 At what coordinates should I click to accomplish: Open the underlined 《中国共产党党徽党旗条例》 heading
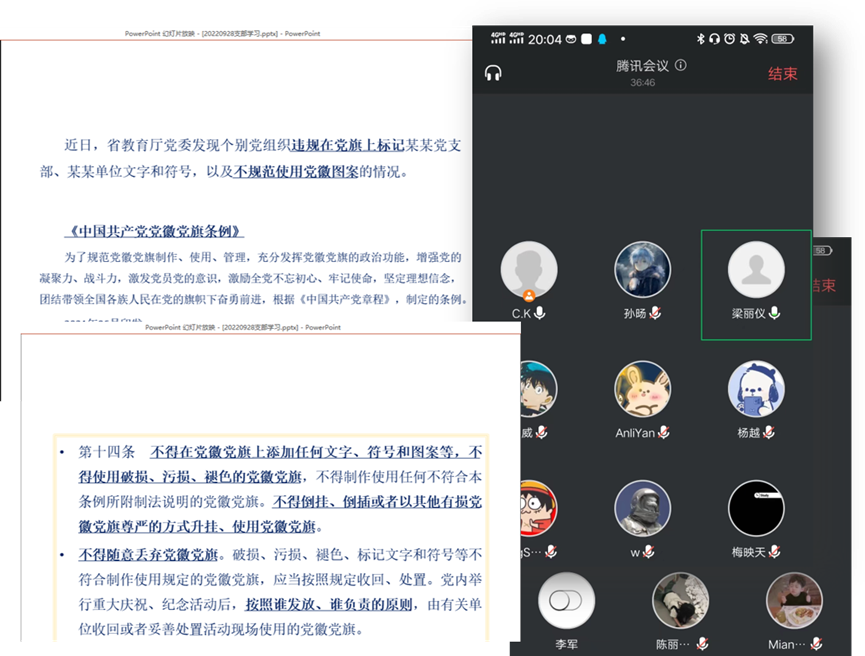[x=153, y=231]
